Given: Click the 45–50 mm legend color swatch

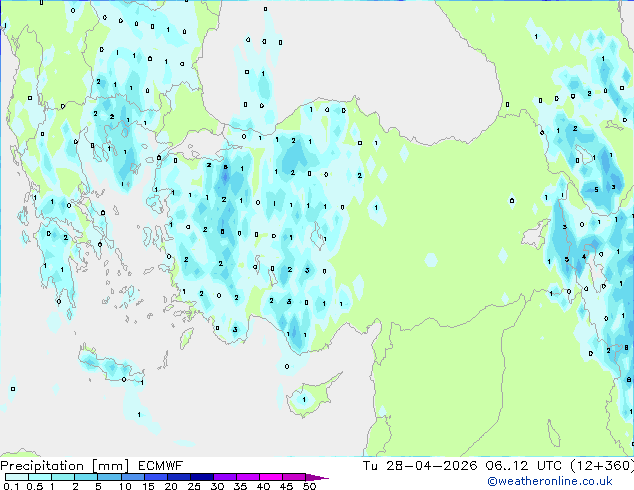Looking at the screenshot, I should click(294, 477).
